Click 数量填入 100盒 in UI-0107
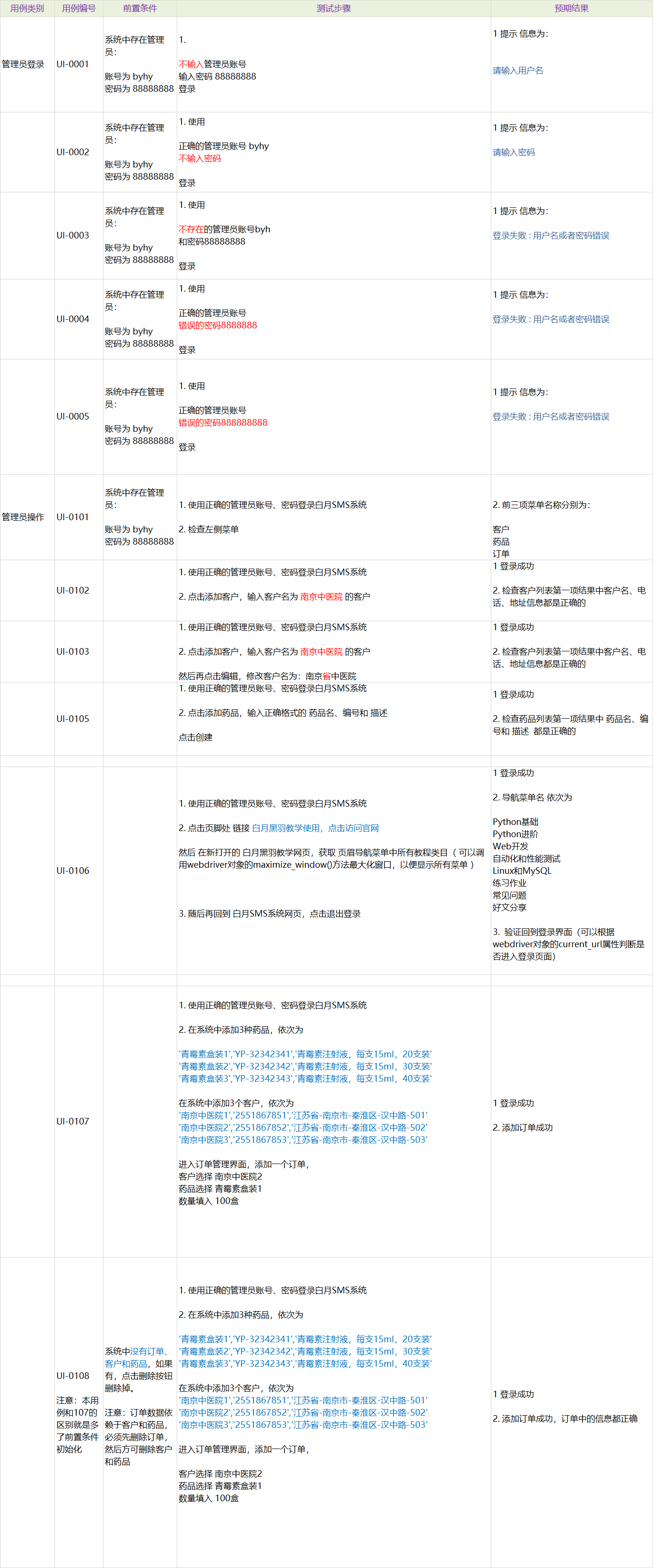653x1568 pixels. [209, 1201]
